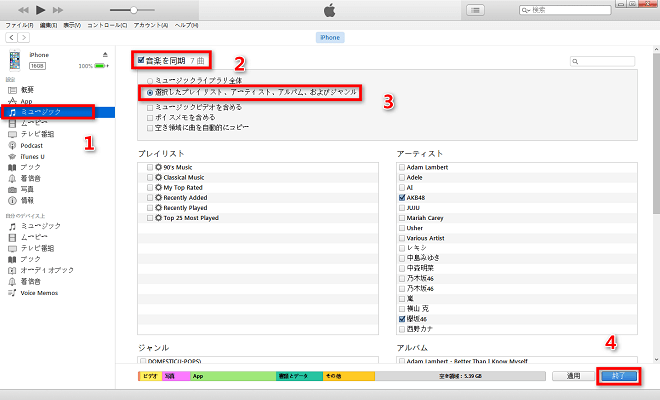Select ミュージックライブラリ全体 radio button
This screenshot has height=400, width=660.
pyautogui.click(x=150, y=80)
